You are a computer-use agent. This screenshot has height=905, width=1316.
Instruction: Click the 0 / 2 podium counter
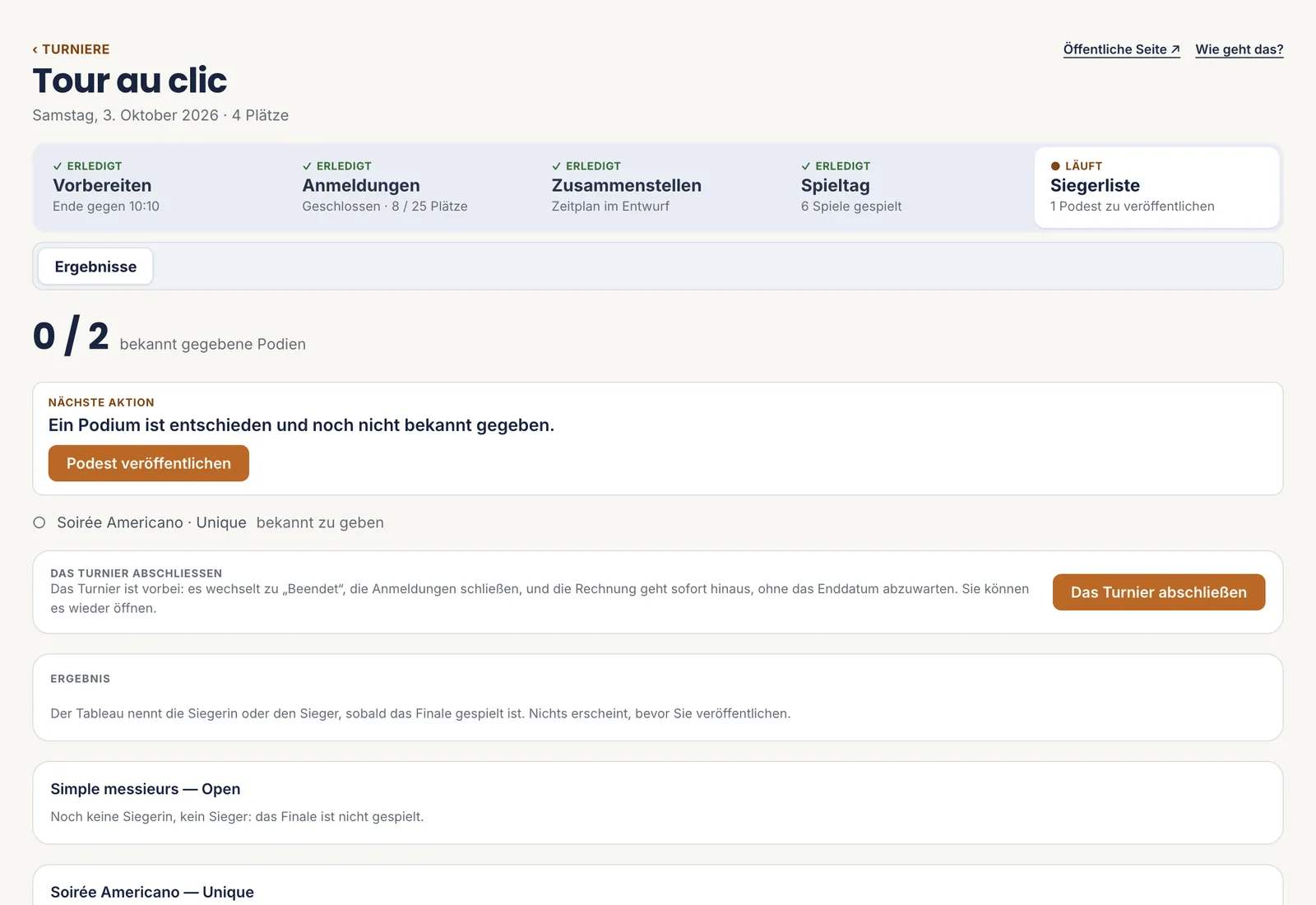point(71,336)
